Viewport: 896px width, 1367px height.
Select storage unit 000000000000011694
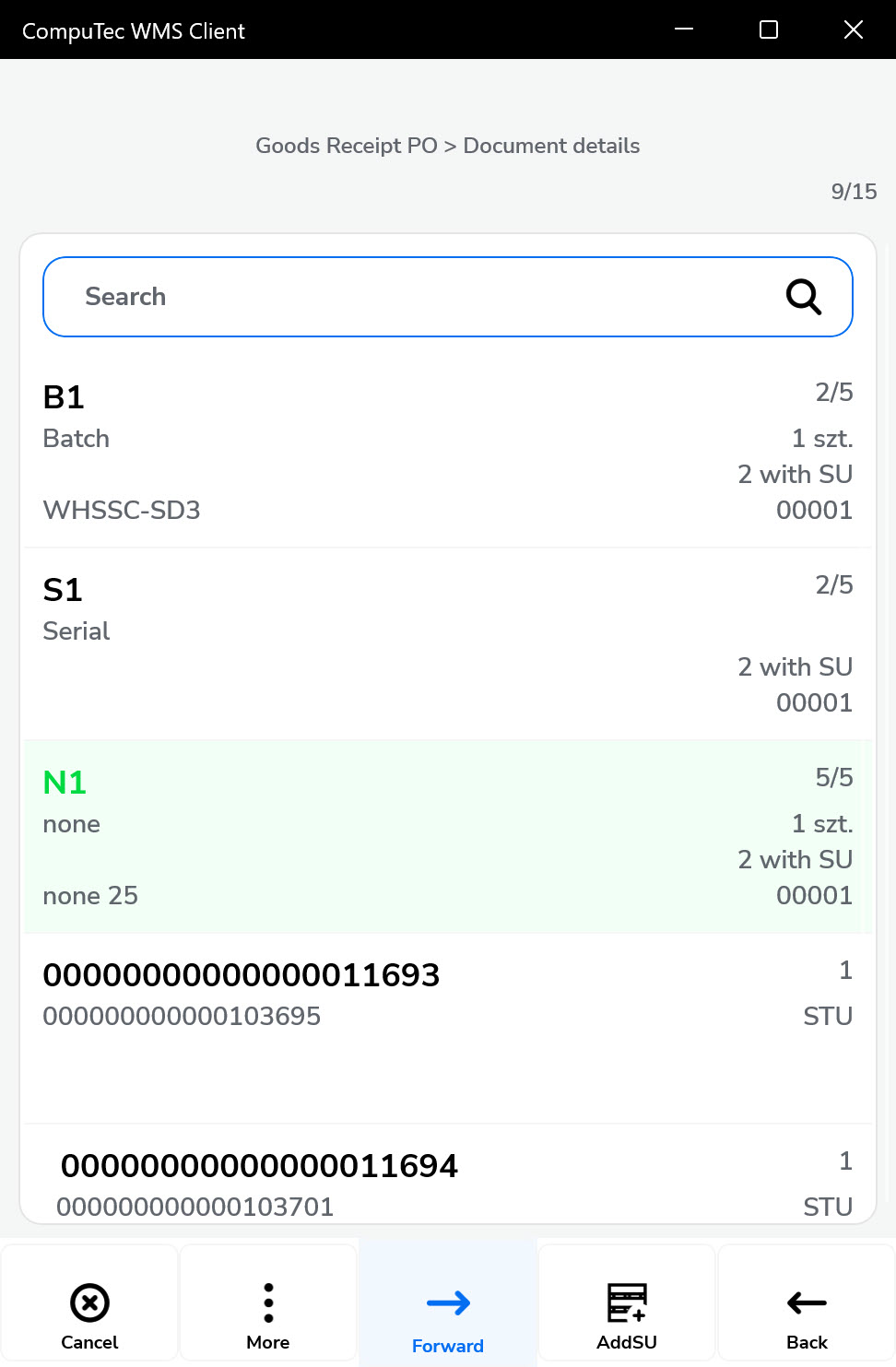(259, 1166)
